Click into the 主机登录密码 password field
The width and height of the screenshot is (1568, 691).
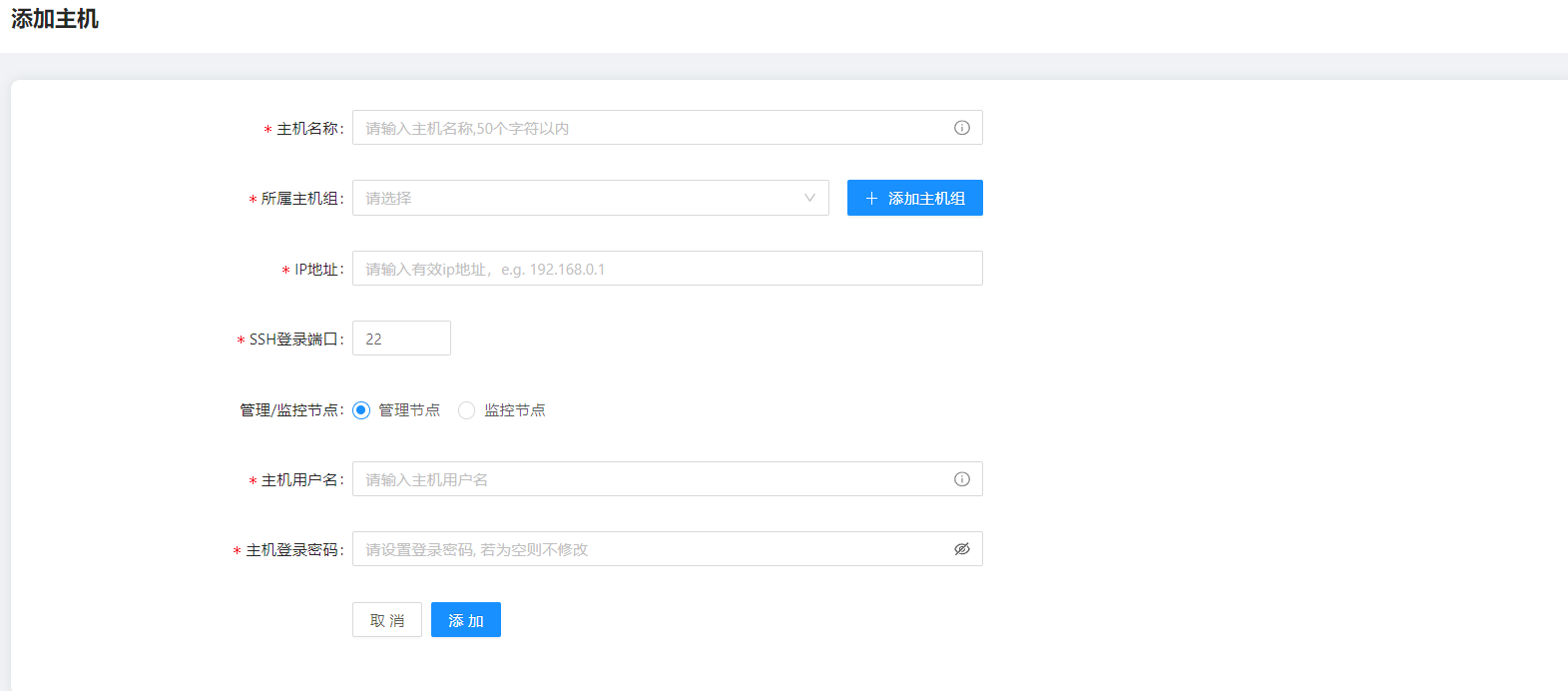tap(649, 549)
